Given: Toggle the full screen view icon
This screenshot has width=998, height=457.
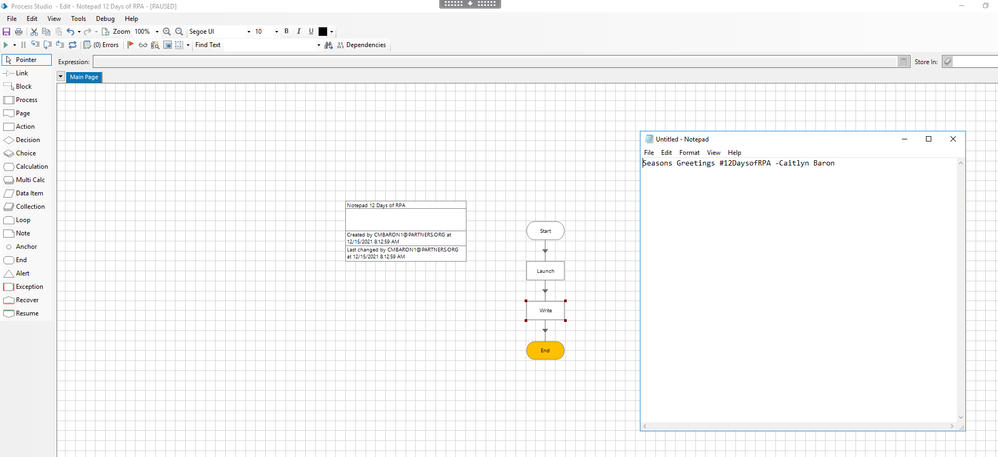Looking at the screenshot, I should (x=167, y=45).
